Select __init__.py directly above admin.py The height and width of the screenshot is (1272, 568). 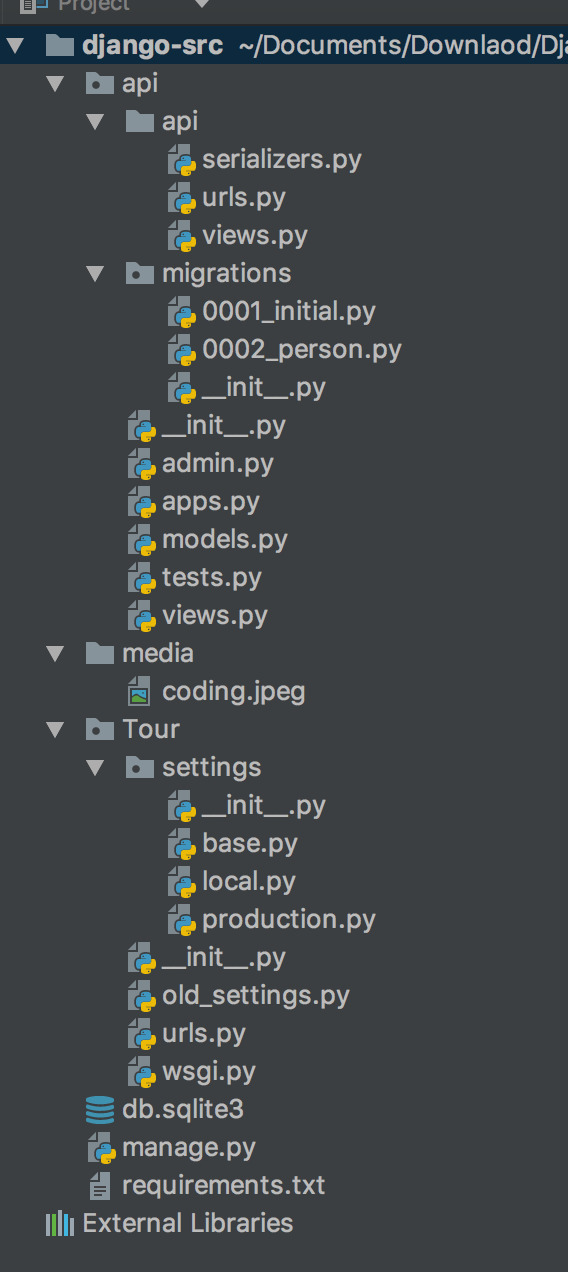point(224,426)
